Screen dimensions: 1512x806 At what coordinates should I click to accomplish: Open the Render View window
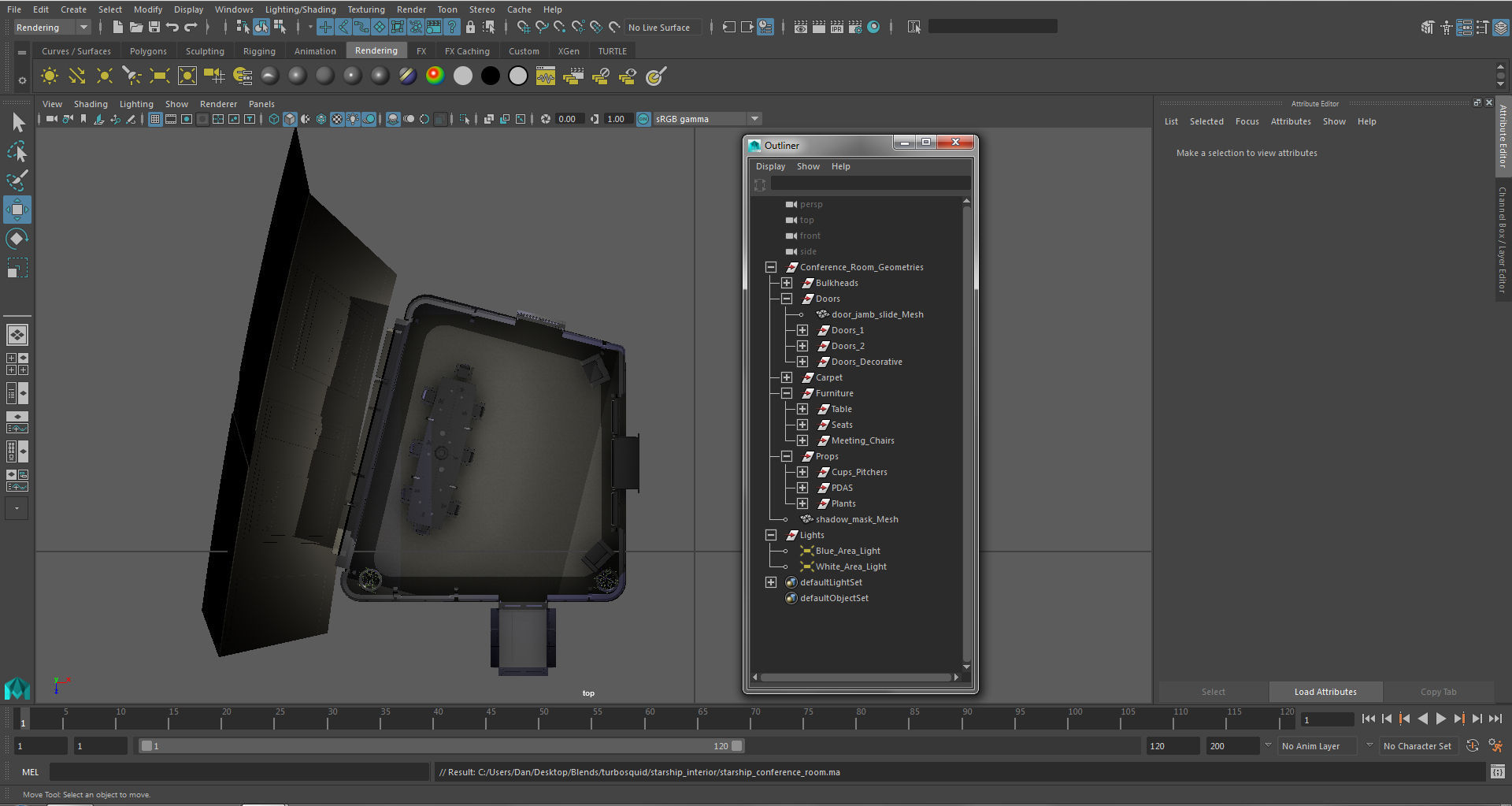[801, 28]
